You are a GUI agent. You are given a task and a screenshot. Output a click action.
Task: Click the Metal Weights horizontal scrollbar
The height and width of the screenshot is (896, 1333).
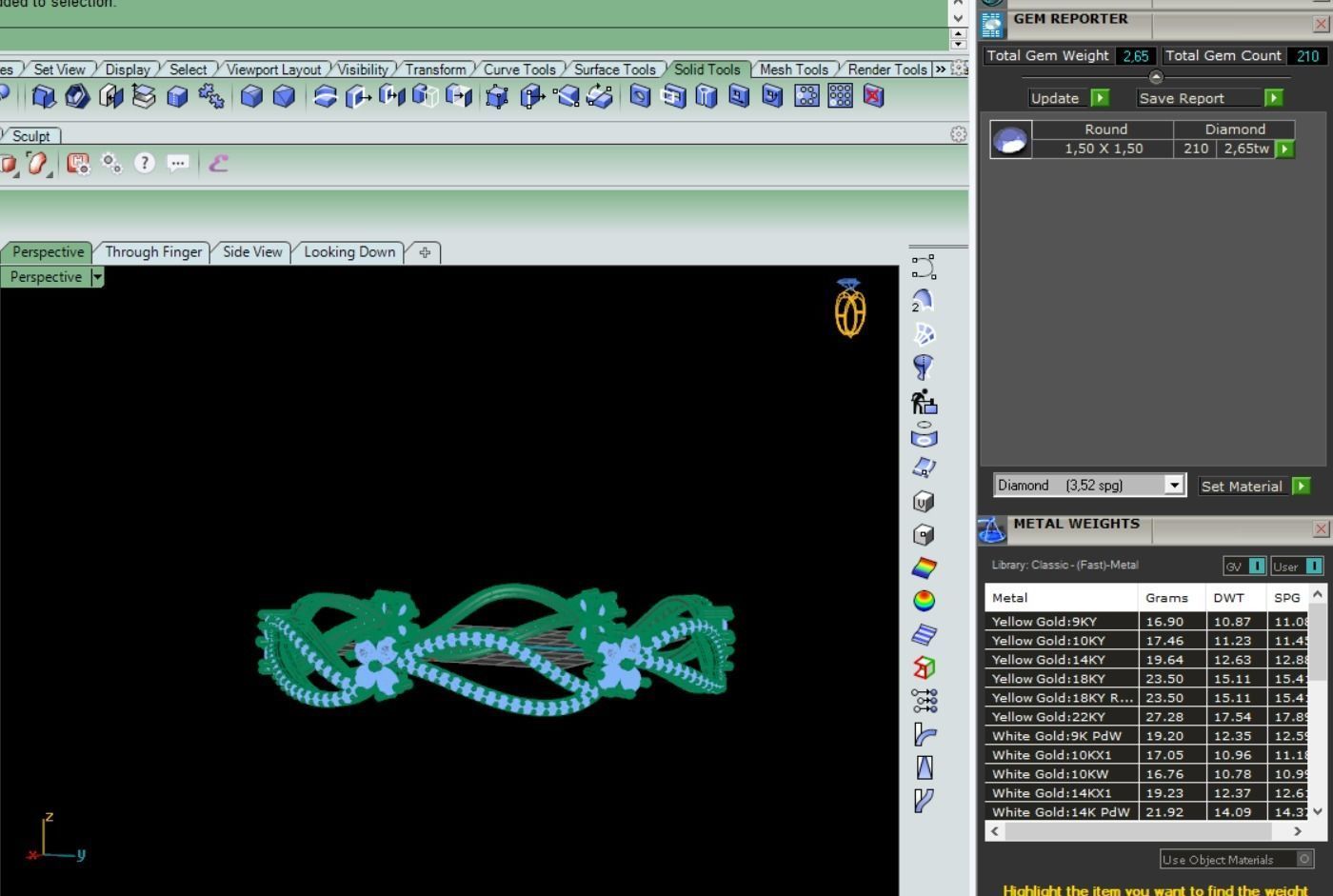pos(1145,831)
